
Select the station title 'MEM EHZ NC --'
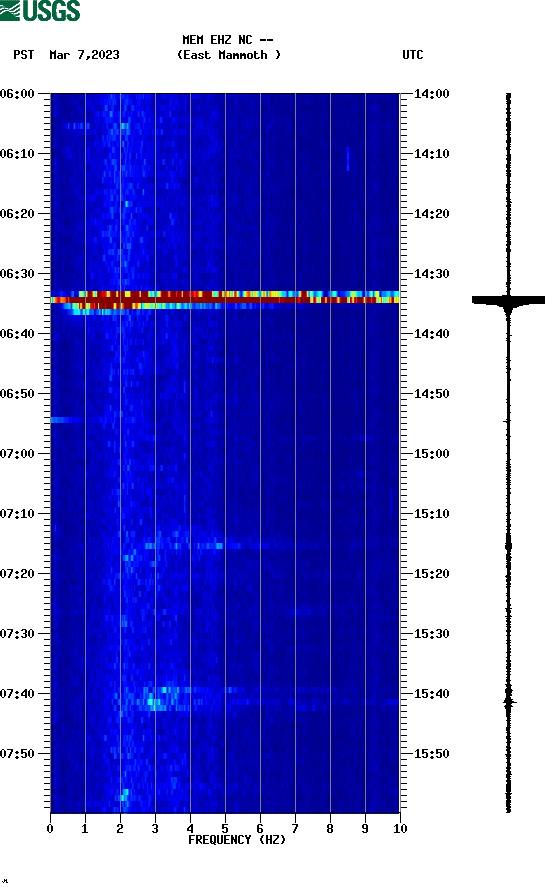coord(228,40)
